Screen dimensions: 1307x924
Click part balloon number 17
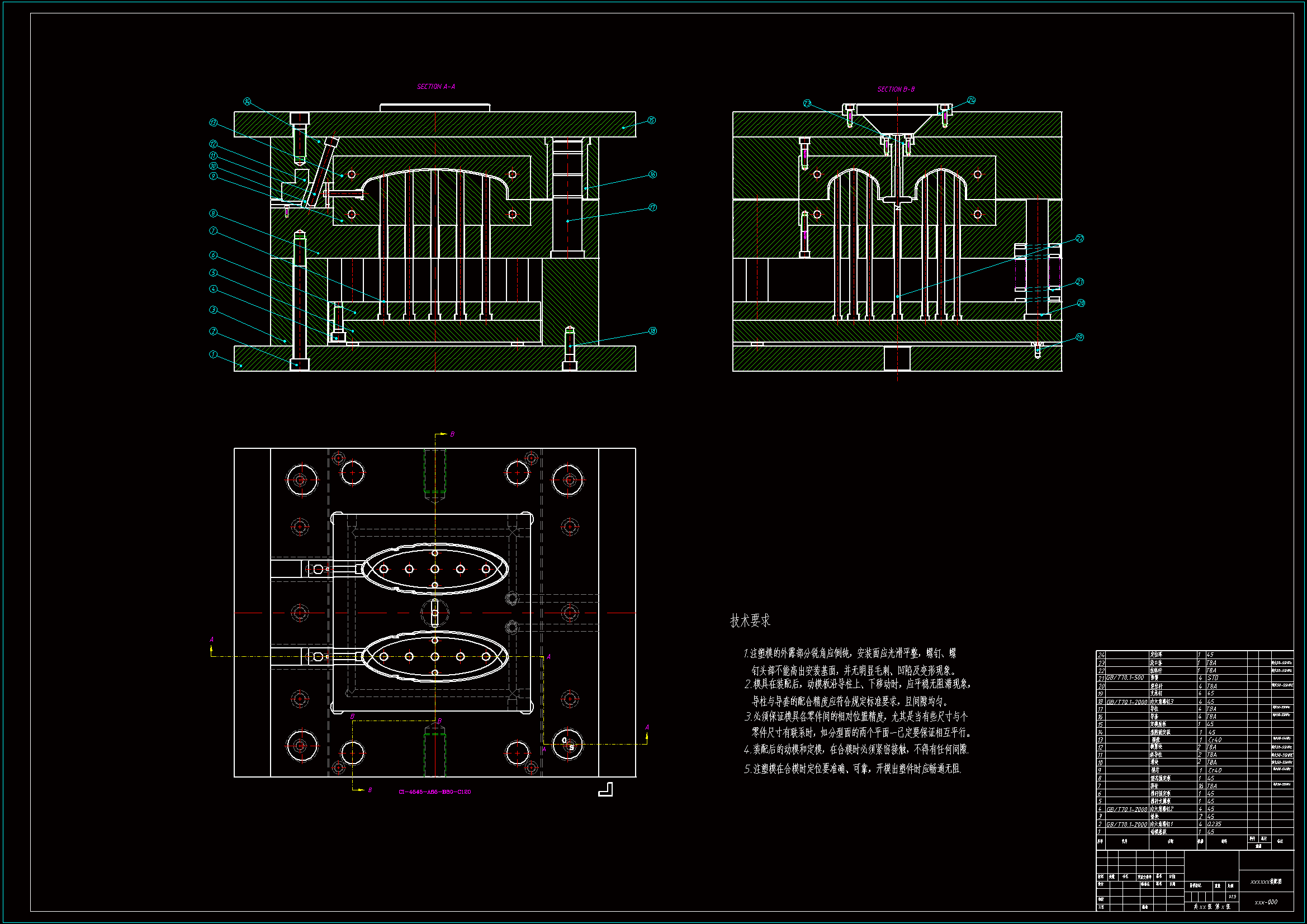(652, 207)
